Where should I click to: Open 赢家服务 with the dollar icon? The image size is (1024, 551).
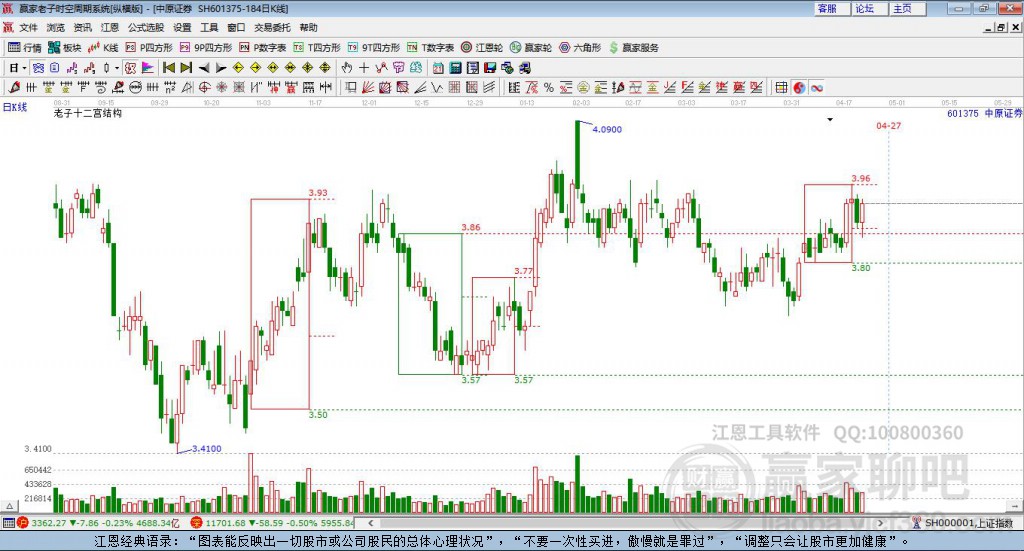[x=633, y=48]
